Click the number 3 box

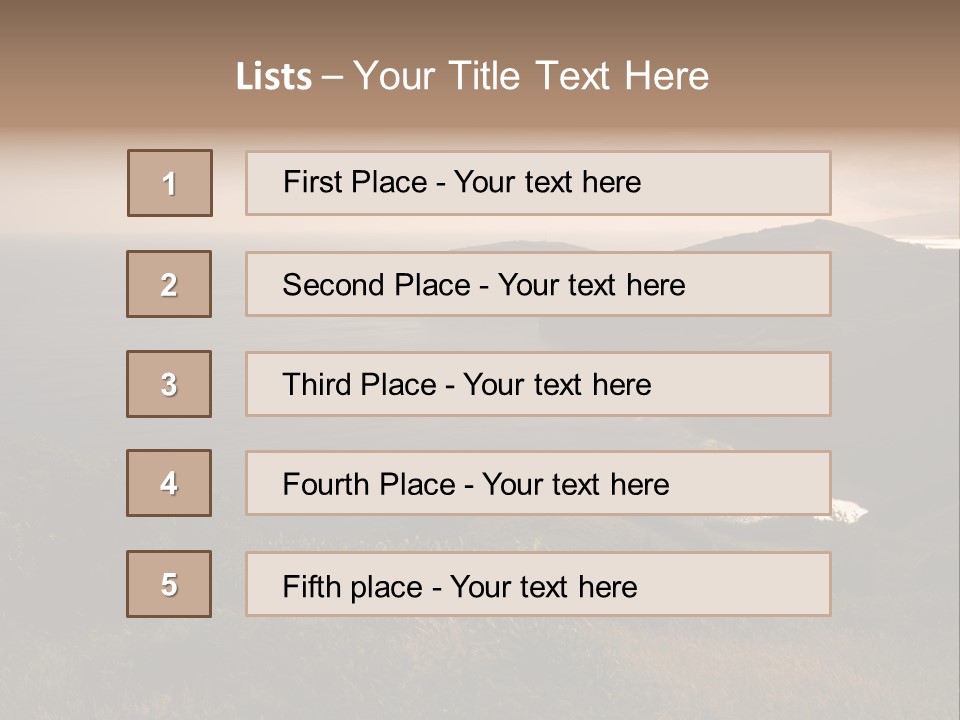pos(169,384)
